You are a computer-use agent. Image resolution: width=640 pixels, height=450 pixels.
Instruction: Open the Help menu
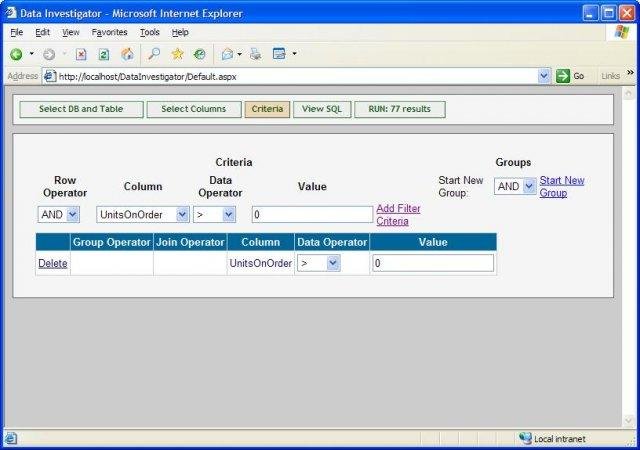180,32
